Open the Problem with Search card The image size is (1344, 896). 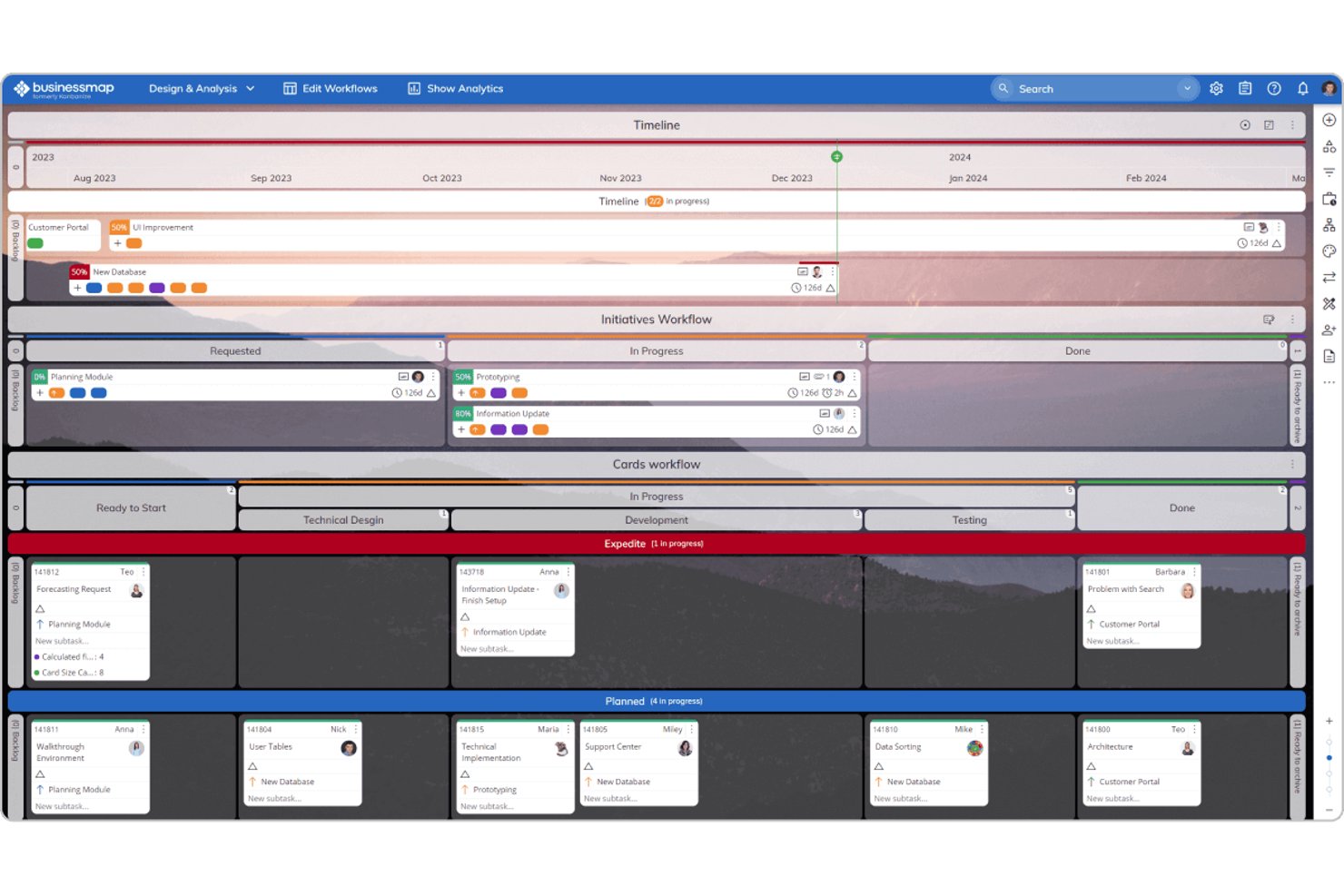(x=1141, y=606)
